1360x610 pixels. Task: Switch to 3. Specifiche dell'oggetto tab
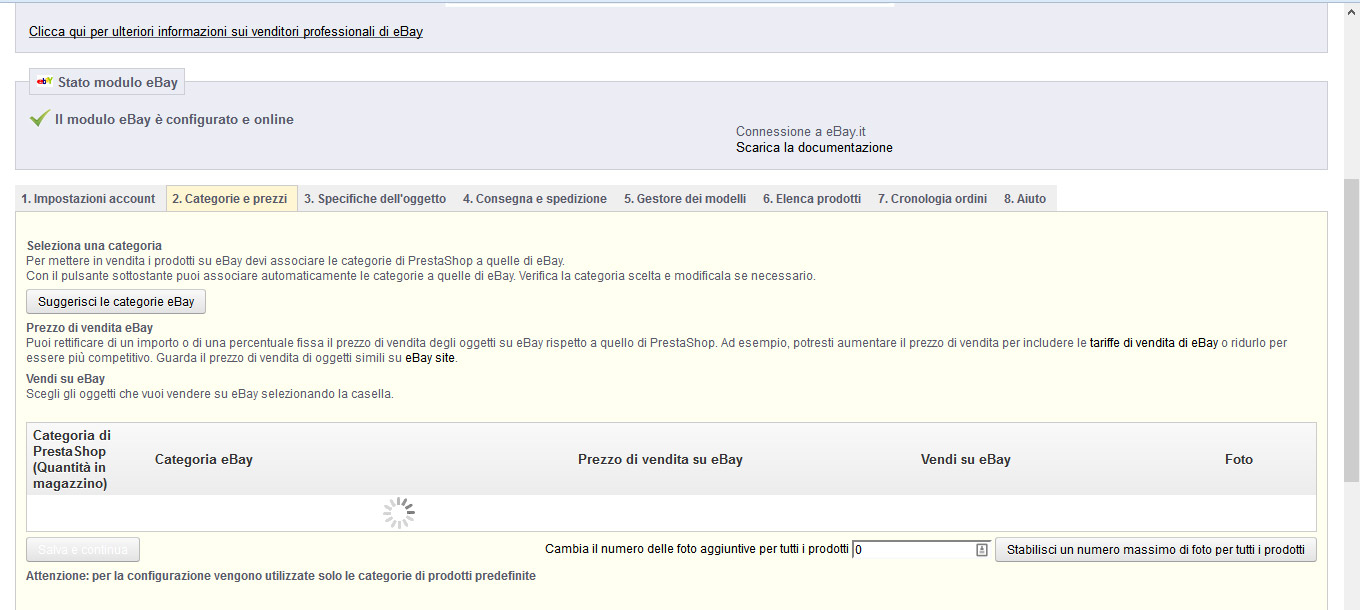click(x=376, y=199)
